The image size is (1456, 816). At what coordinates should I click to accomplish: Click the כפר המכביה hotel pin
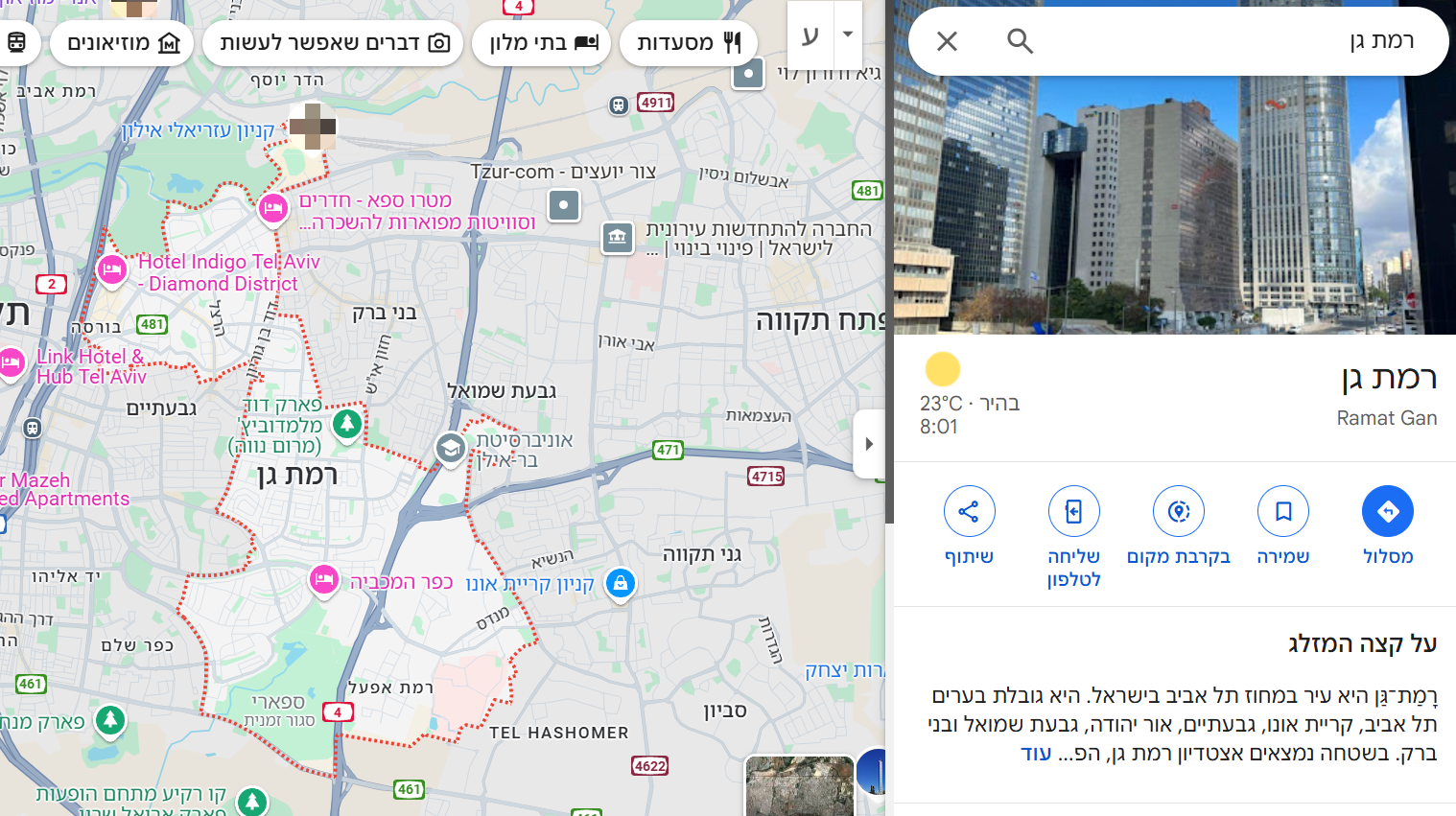pyautogui.click(x=324, y=580)
